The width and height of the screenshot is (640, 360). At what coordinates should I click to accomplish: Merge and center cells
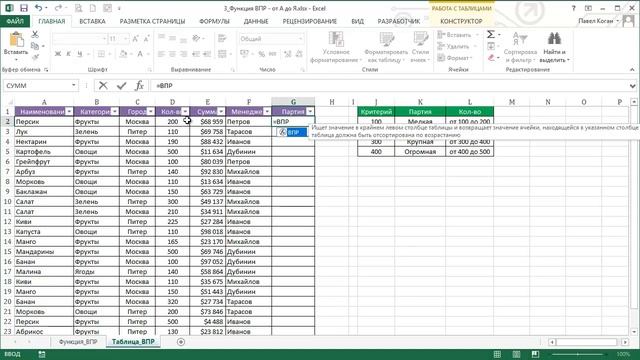coord(222,54)
